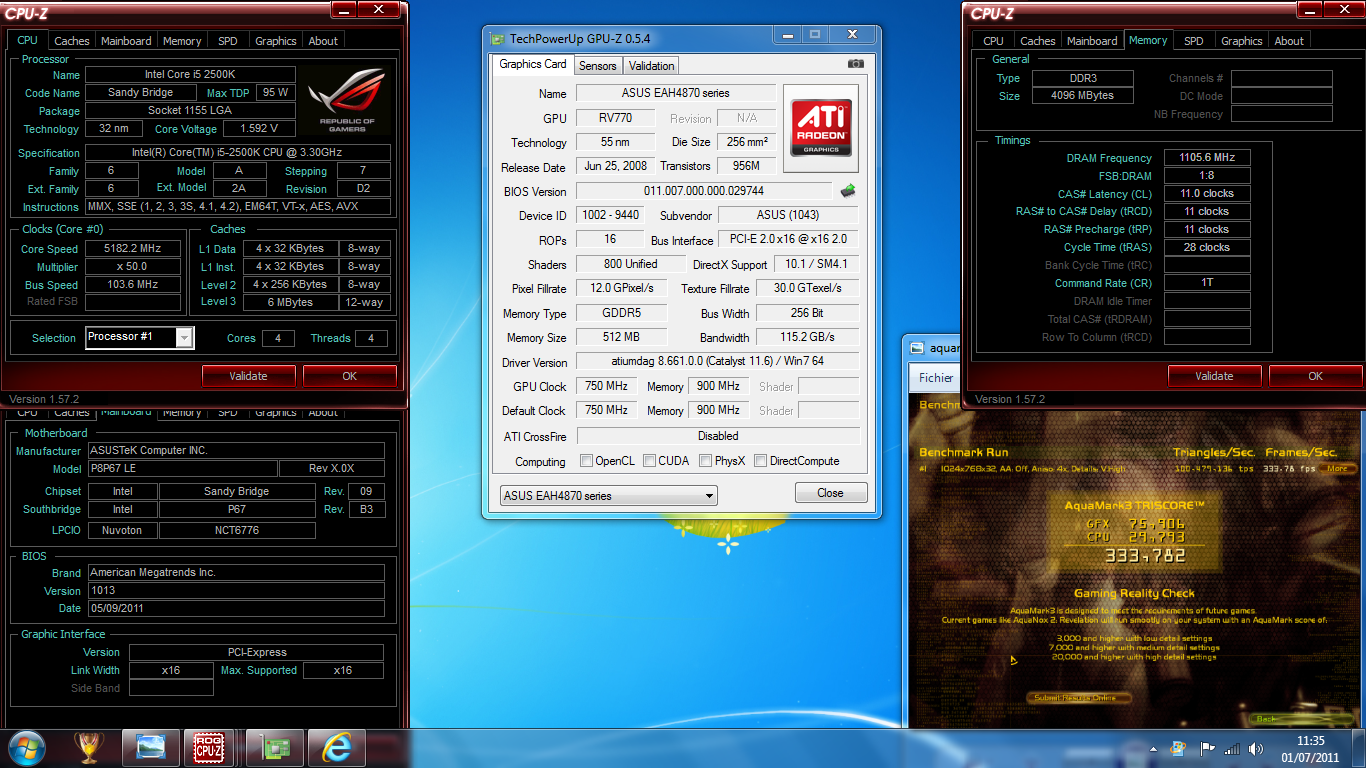
Task: Click the colored Windows flag tray icon
Action: tap(1179, 748)
